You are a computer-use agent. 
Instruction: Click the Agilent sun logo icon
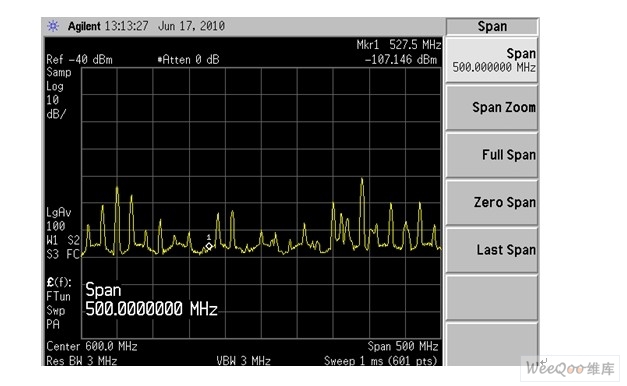pyautogui.click(x=53, y=26)
